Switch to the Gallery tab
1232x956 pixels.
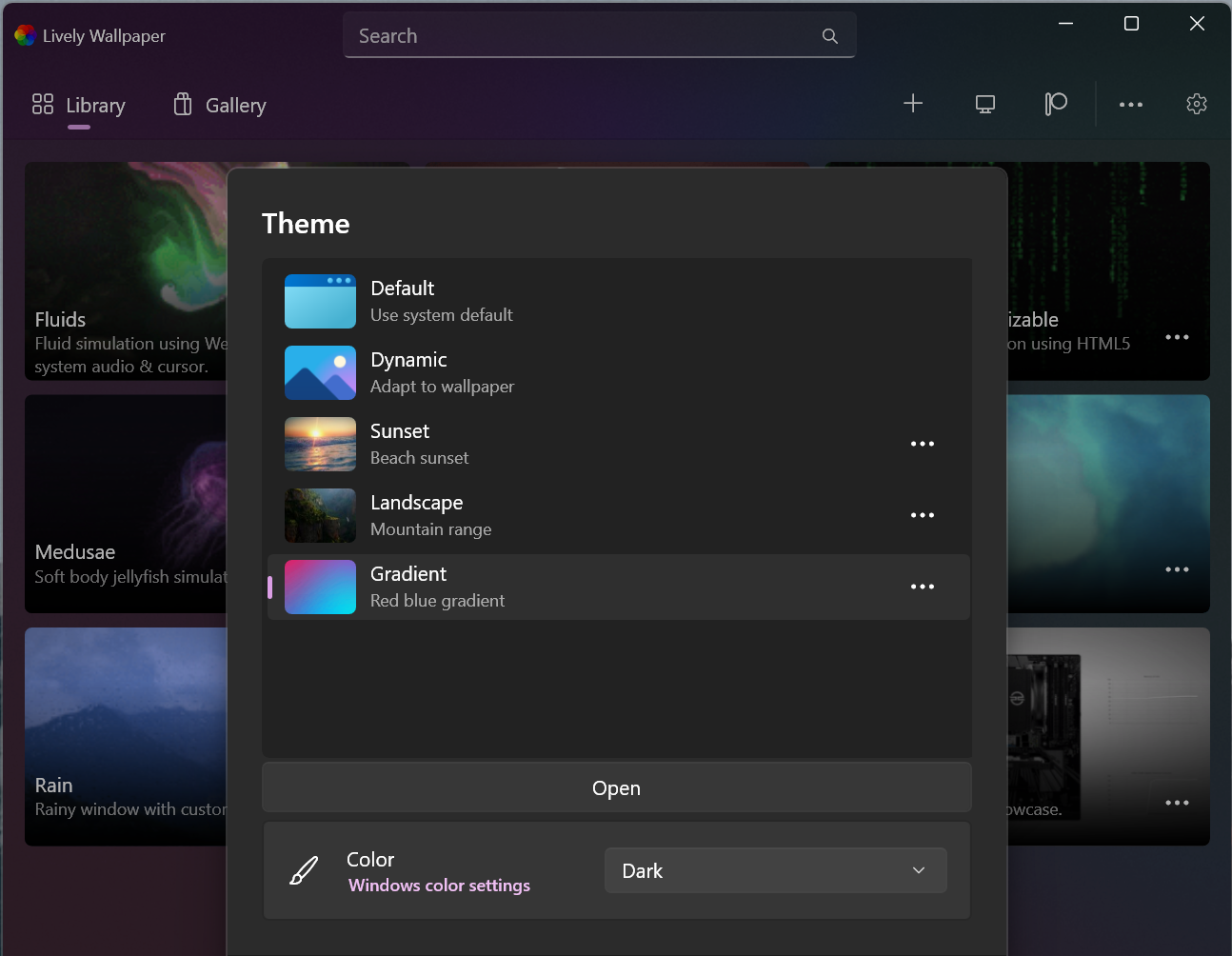click(217, 105)
